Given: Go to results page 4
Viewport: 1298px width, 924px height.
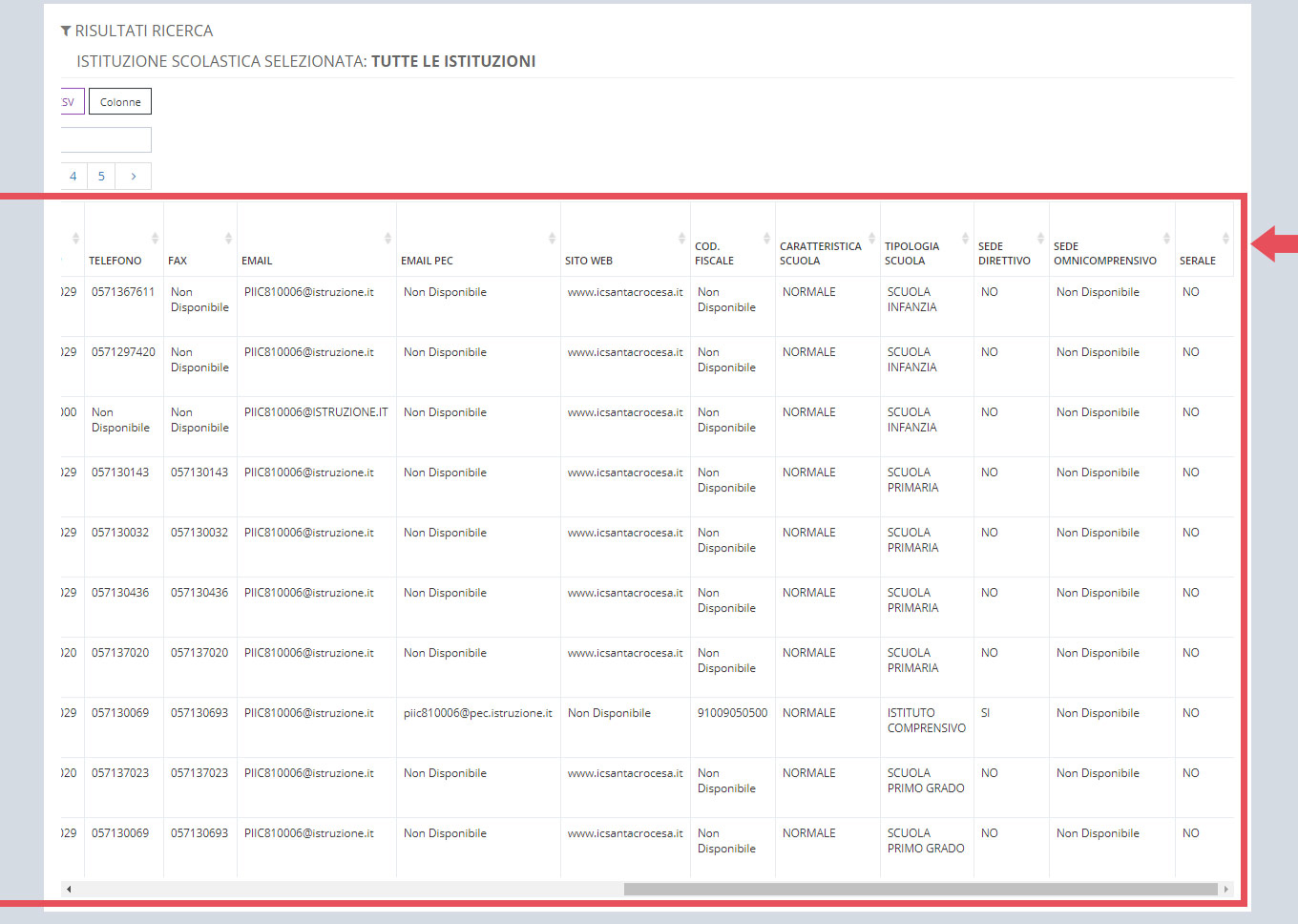Looking at the screenshot, I should coord(73,177).
